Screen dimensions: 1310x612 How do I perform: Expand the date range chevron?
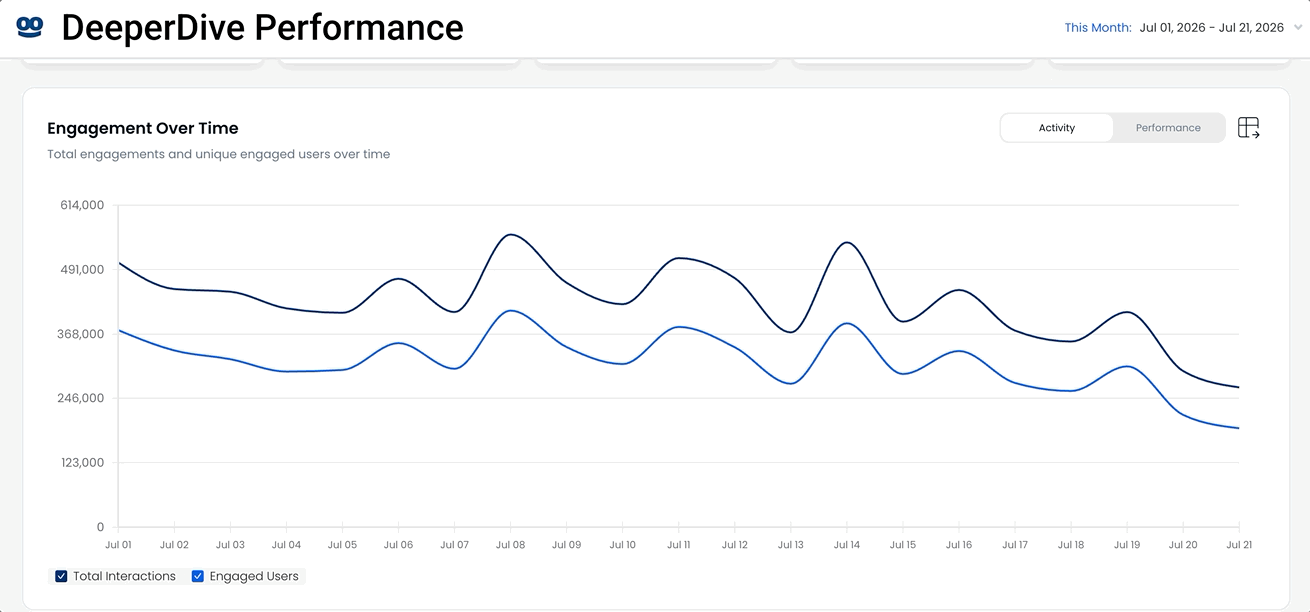tap(1298, 28)
